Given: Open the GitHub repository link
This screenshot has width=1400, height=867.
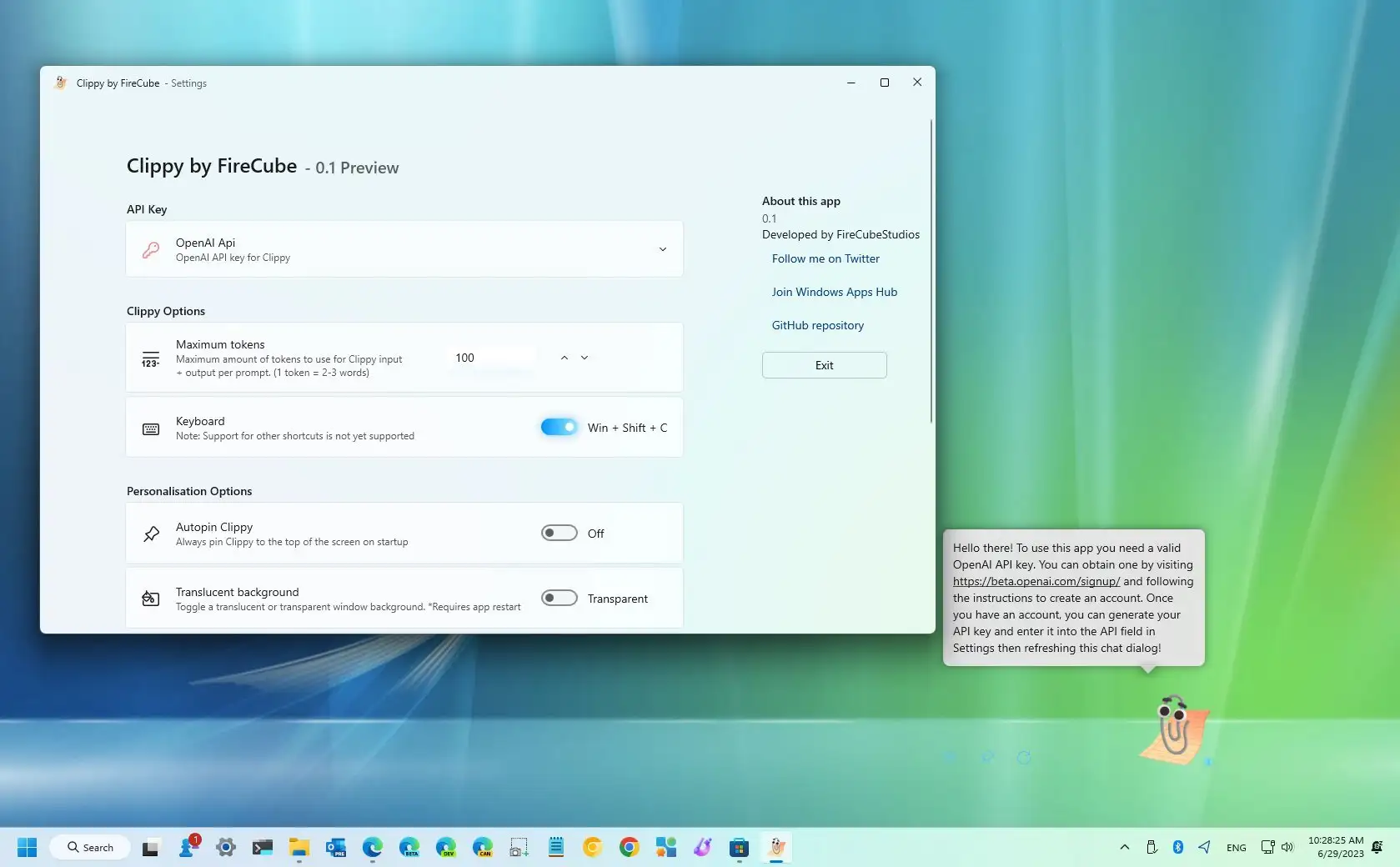Looking at the screenshot, I should pyautogui.click(x=817, y=325).
